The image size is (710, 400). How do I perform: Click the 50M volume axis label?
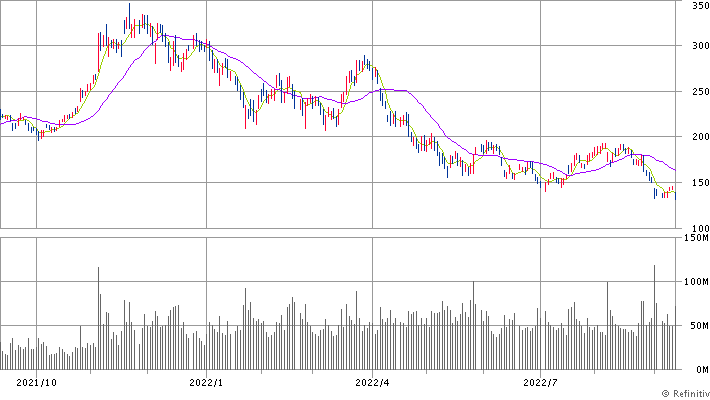pyautogui.click(x=696, y=326)
